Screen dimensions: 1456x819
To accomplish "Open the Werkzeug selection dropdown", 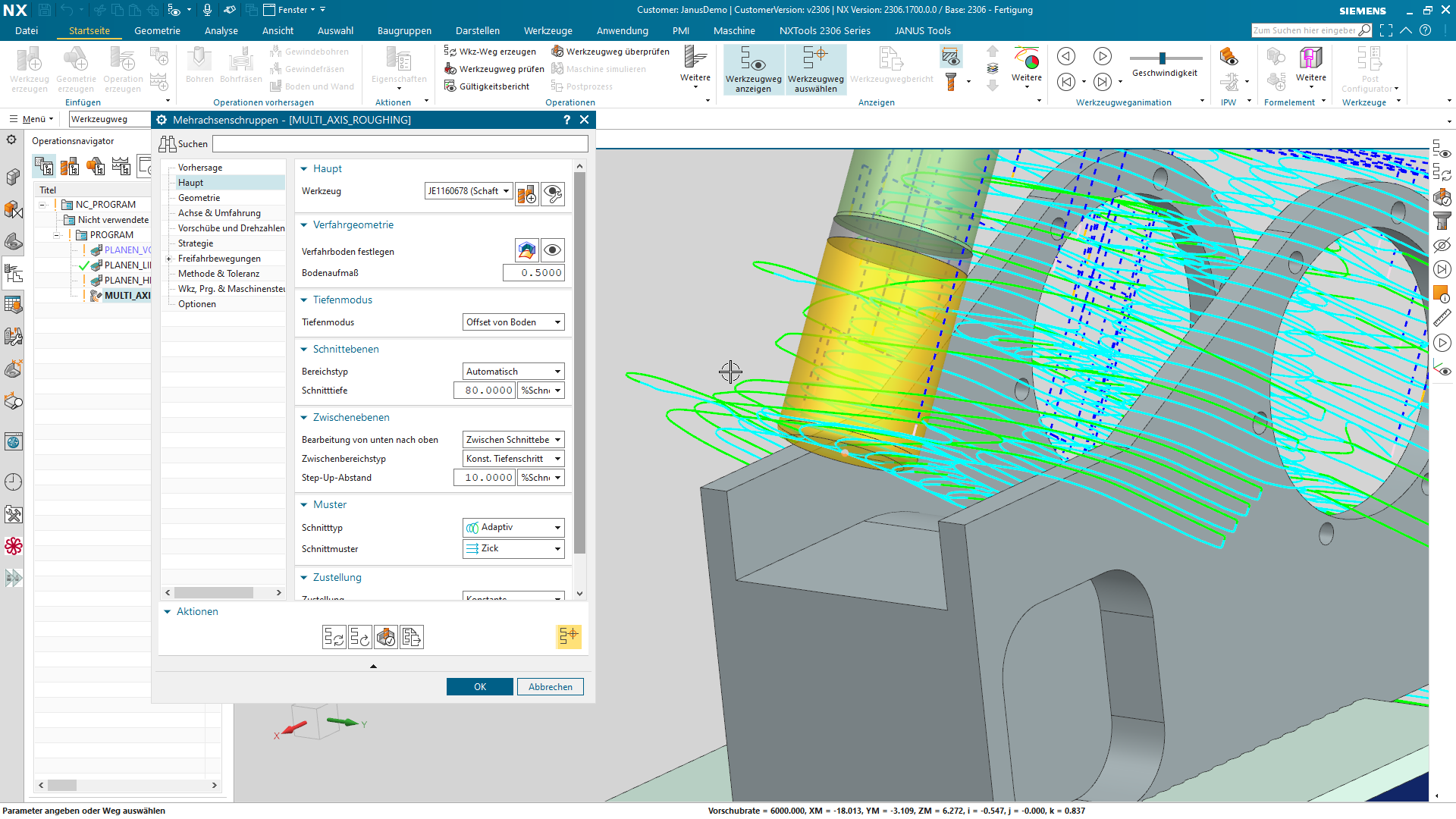I will [468, 191].
